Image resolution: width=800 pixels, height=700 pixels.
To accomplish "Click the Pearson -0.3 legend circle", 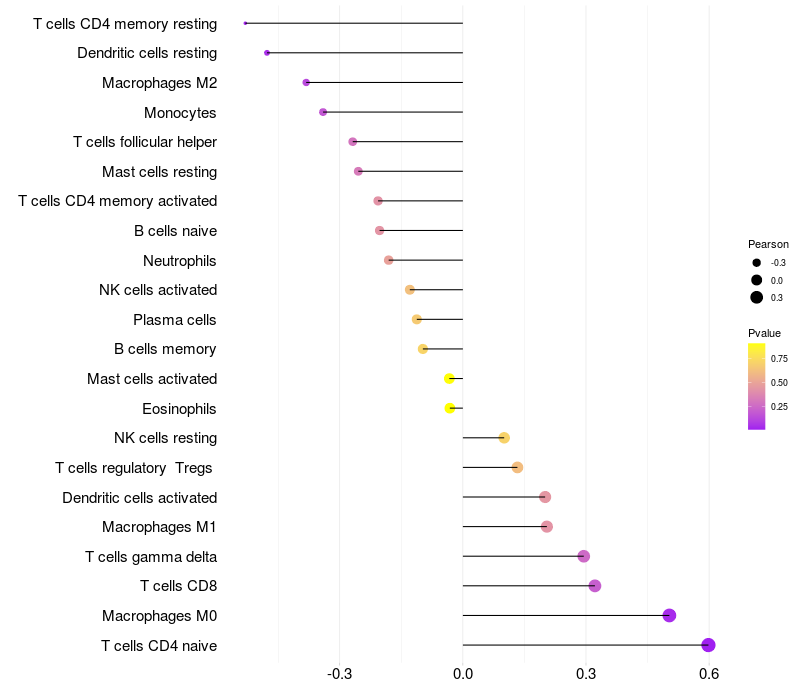I will [757, 263].
